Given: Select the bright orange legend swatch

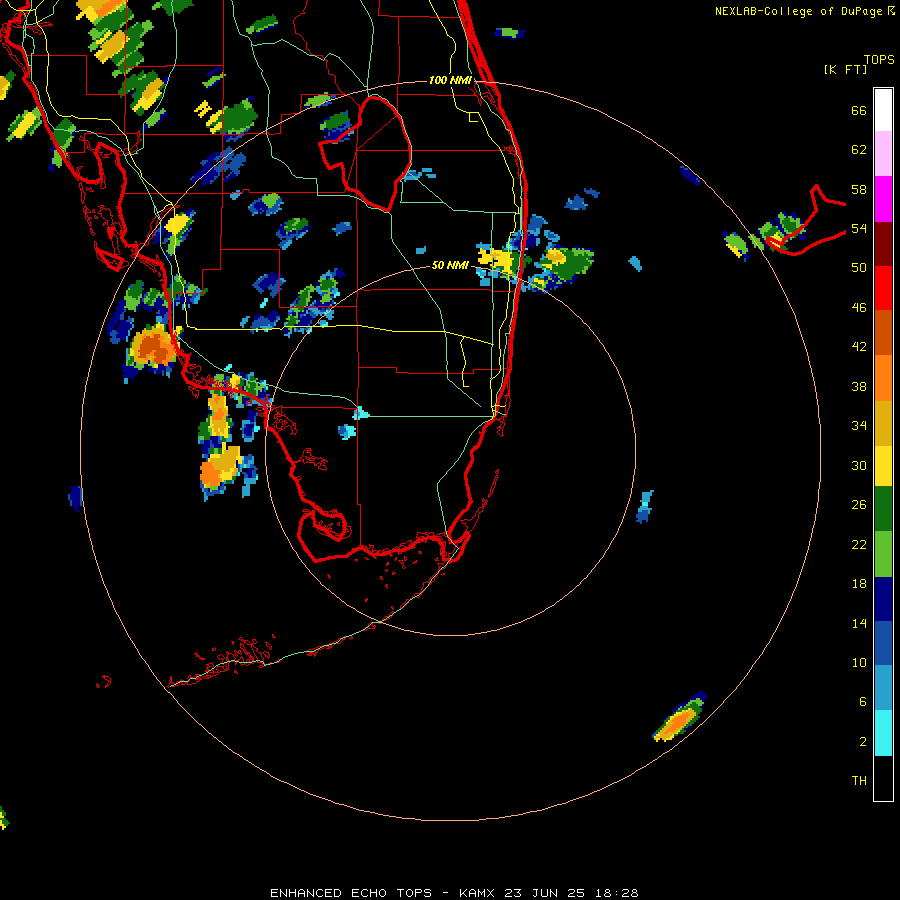Looking at the screenshot, I should click(x=883, y=378).
